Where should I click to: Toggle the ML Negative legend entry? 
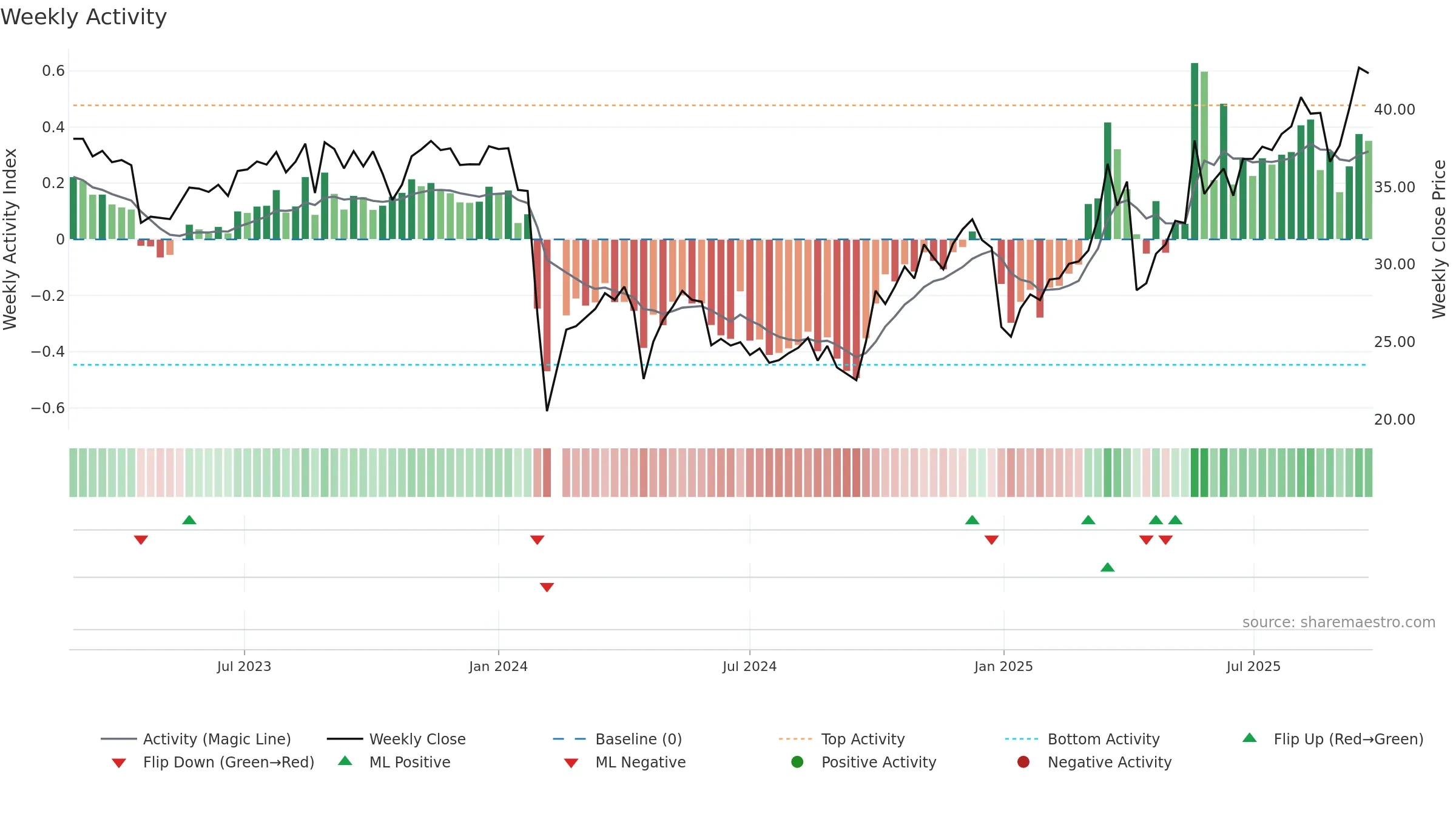pyautogui.click(x=625, y=762)
